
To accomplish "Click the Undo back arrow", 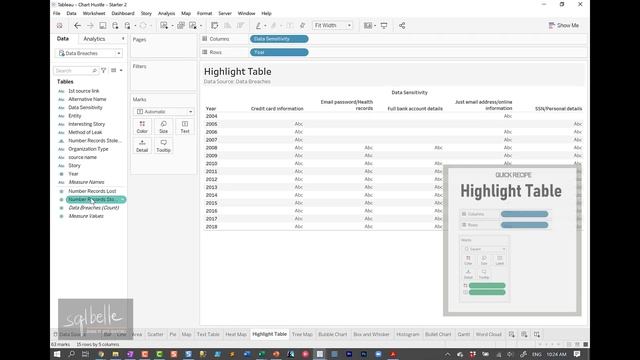I will pyautogui.click(x=77, y=26).
